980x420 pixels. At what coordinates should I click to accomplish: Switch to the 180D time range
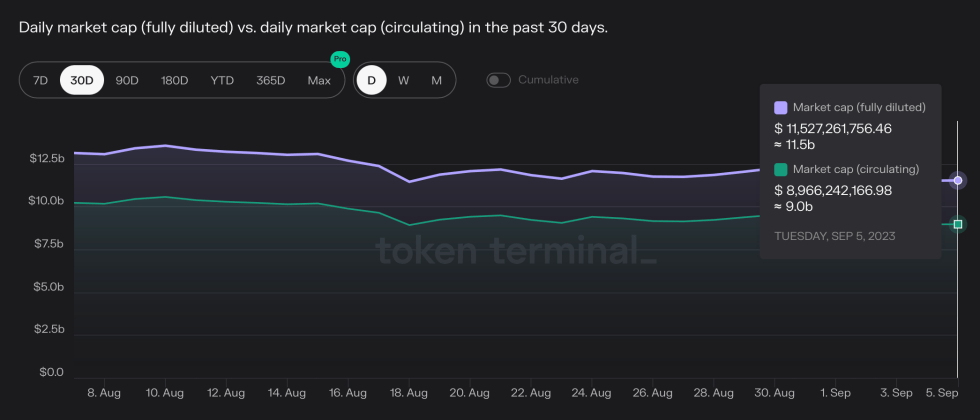coord(175,80)
